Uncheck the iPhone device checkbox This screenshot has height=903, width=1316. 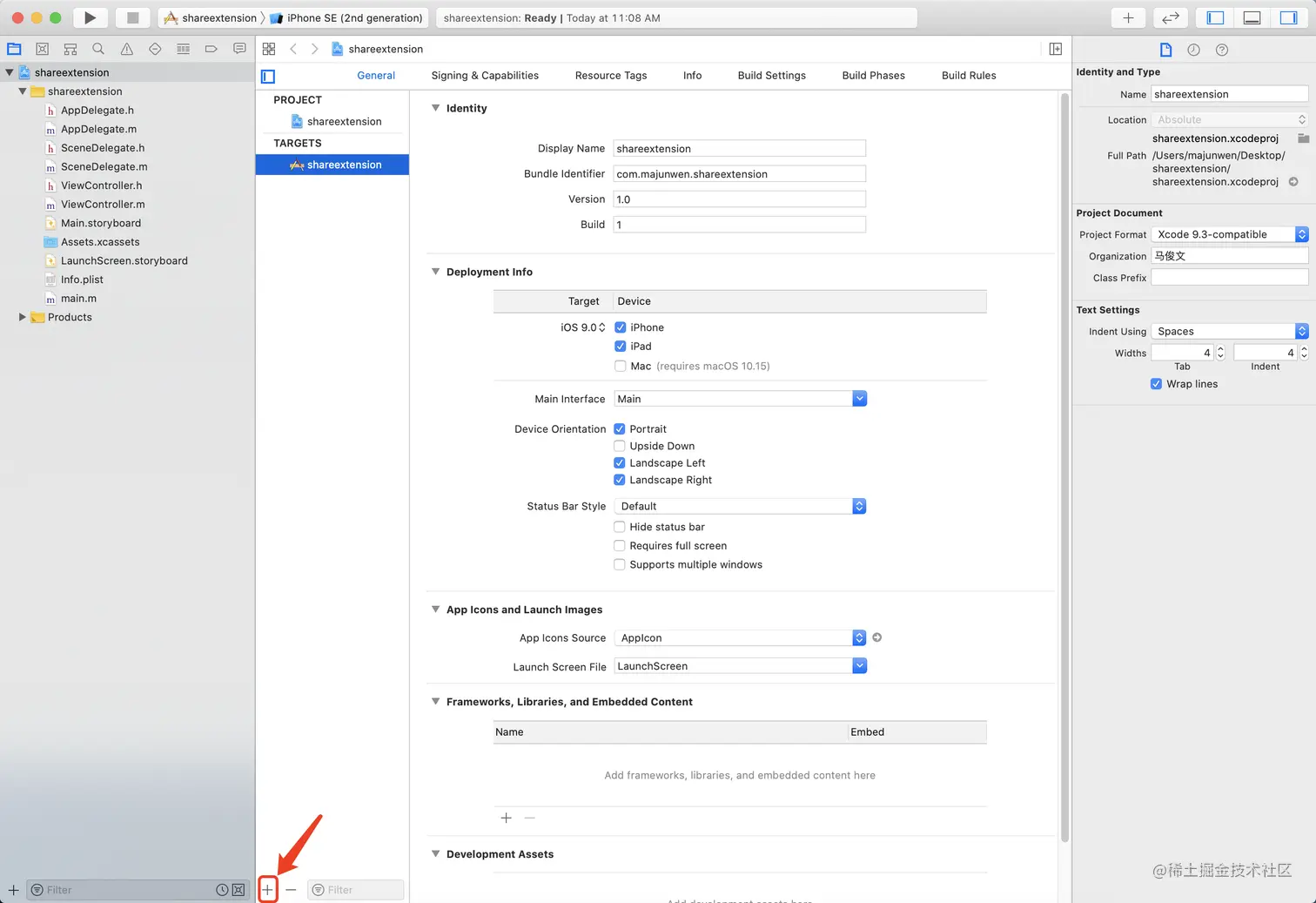click(x=620, y=327)
